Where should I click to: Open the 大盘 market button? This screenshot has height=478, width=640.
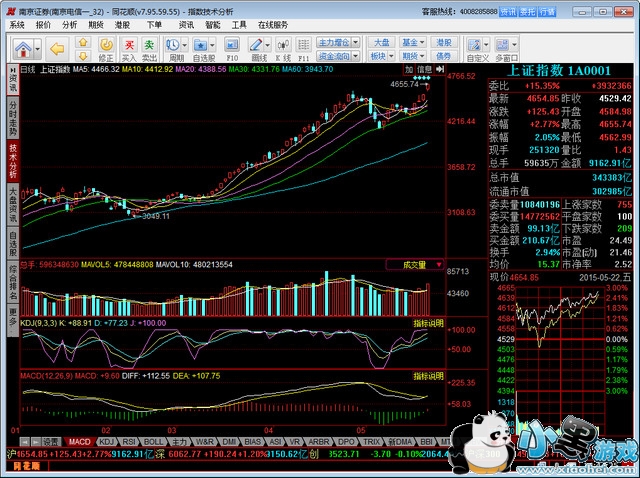pyautogui.click(x=381, y=42)
